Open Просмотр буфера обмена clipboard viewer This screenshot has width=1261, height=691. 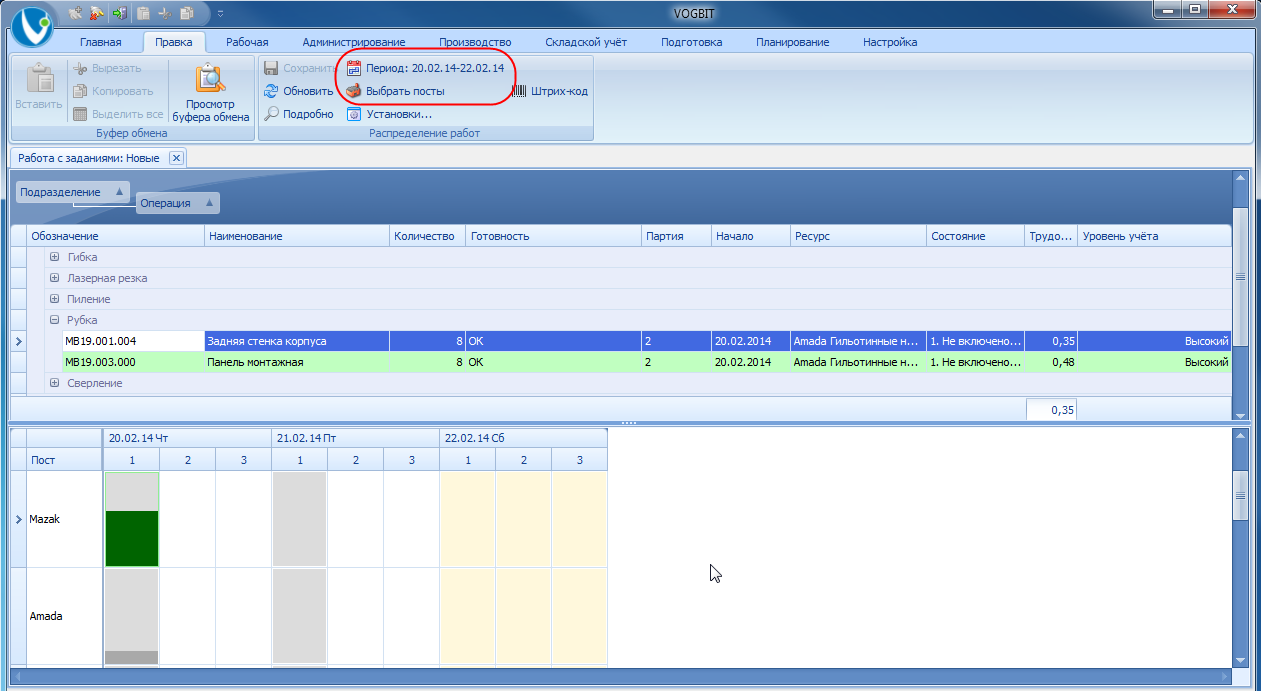[211, 94]
